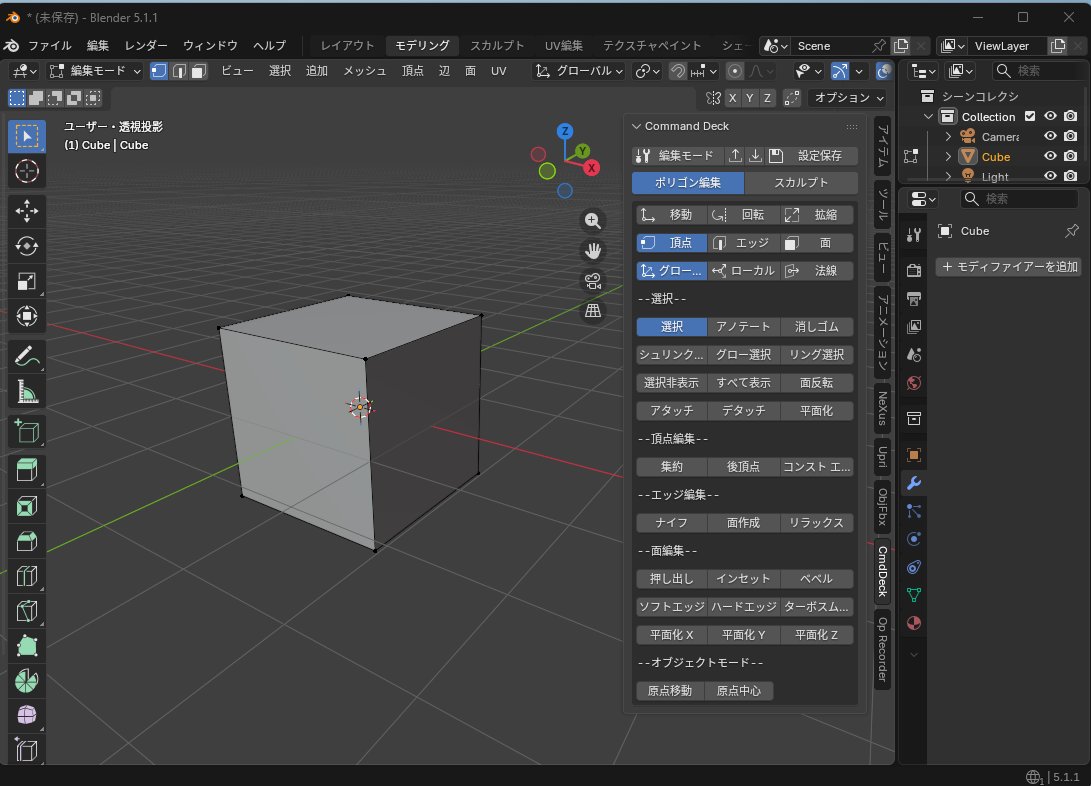
Task: Select the Annotate pencil tool
Action: tap(26, 357)
